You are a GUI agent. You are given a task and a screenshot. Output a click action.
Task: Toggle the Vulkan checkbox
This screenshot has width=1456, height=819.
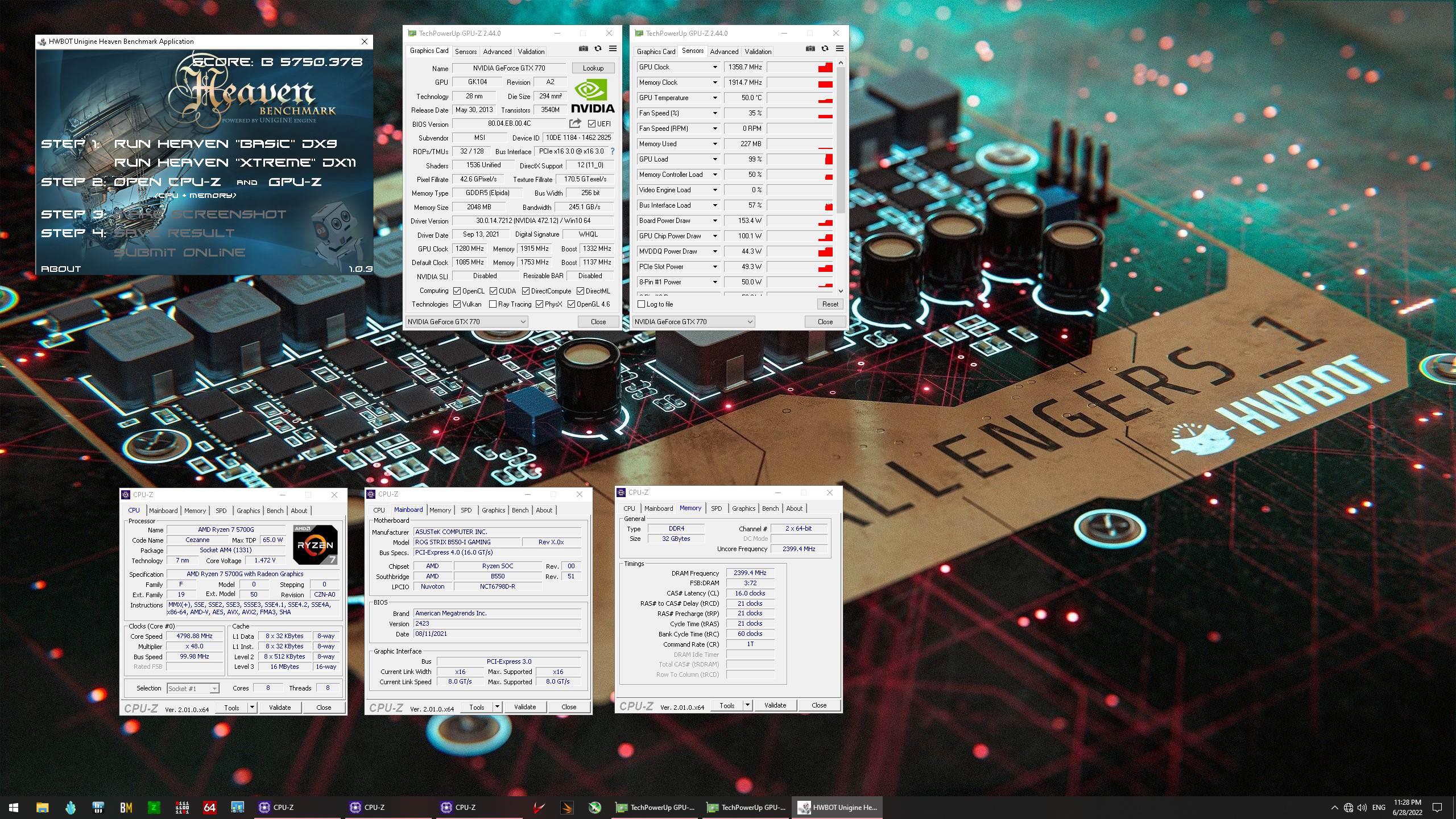(x=457, y=304)
